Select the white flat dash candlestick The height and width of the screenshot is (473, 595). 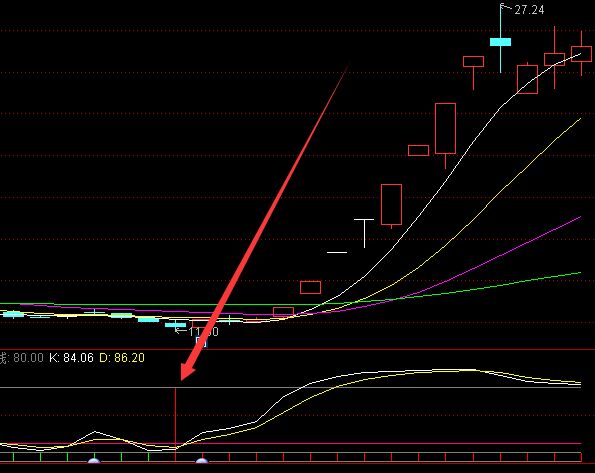pos(337,252)
